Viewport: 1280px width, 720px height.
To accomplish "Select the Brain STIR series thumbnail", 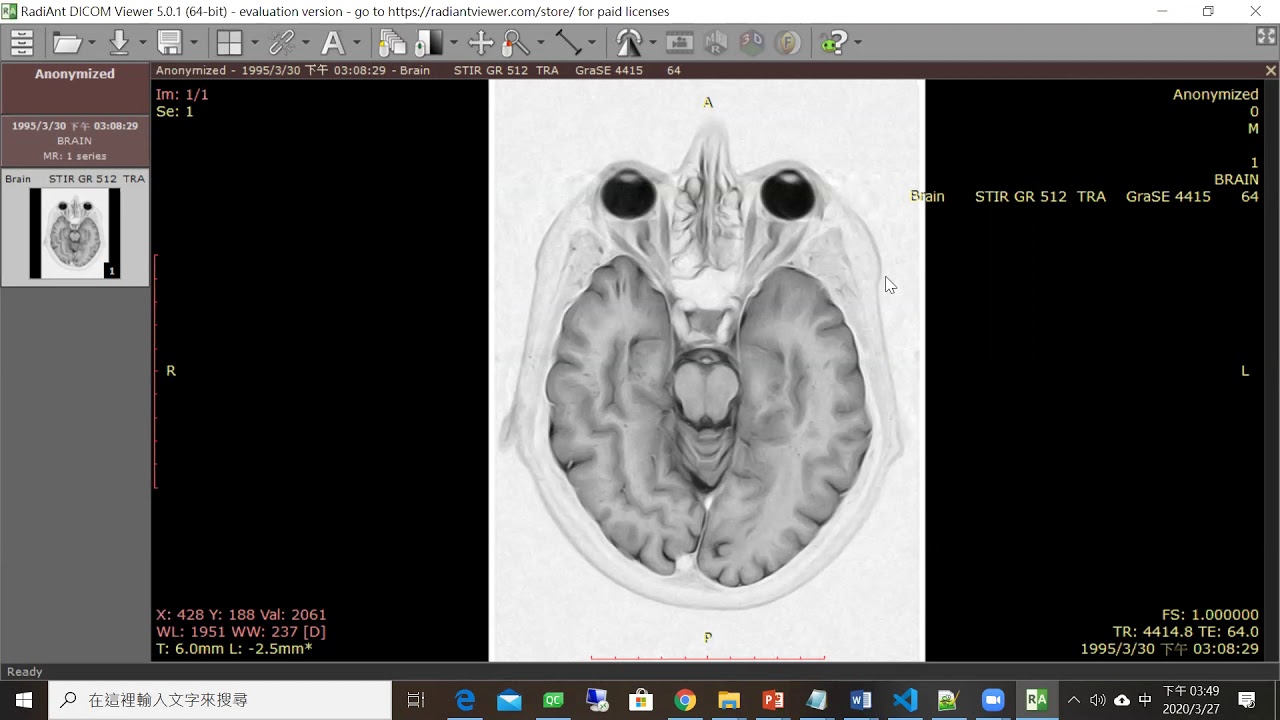I will click(75, 227).
